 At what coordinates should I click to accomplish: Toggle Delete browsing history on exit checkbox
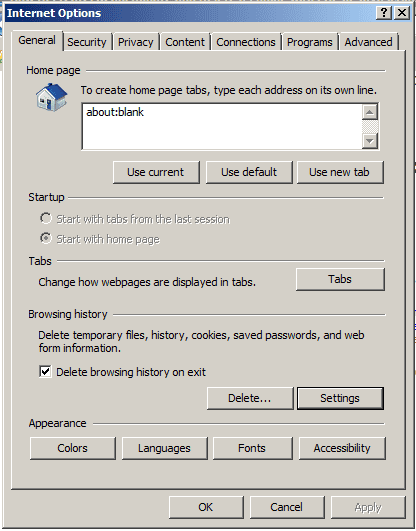[45, 371]
